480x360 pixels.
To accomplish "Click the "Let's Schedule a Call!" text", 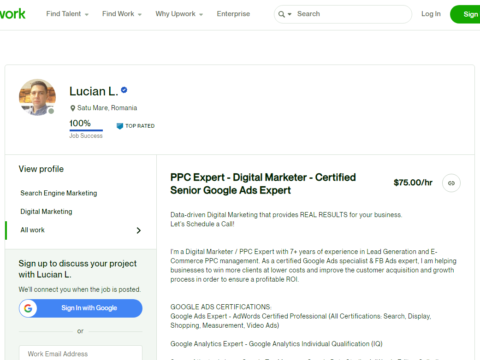I will (x=202, y=224).
